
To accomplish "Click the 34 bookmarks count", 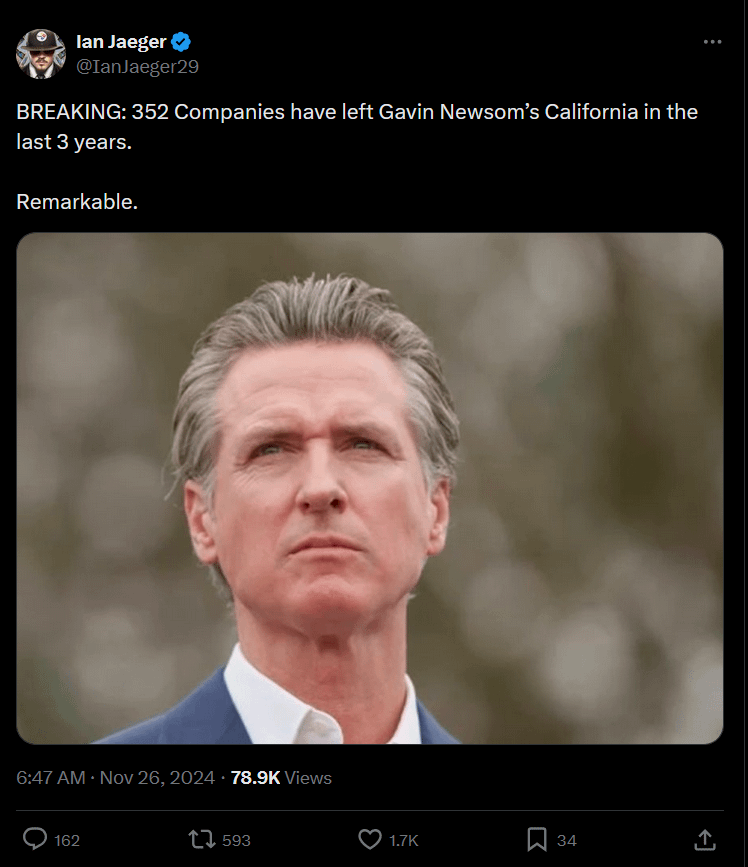I will click(567, 840).
